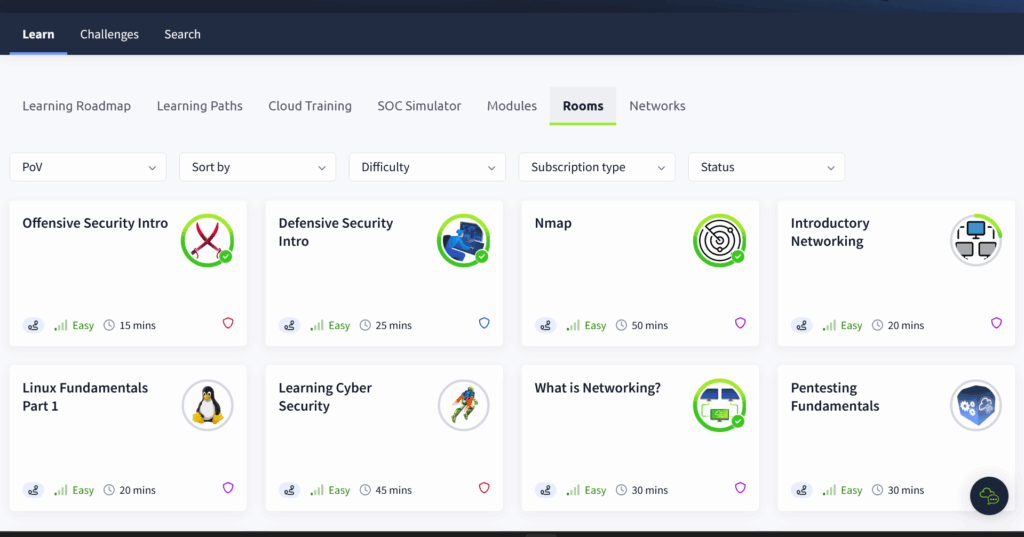Open the Linux Fundamentals Part 1 title

(x=85, y=397)
